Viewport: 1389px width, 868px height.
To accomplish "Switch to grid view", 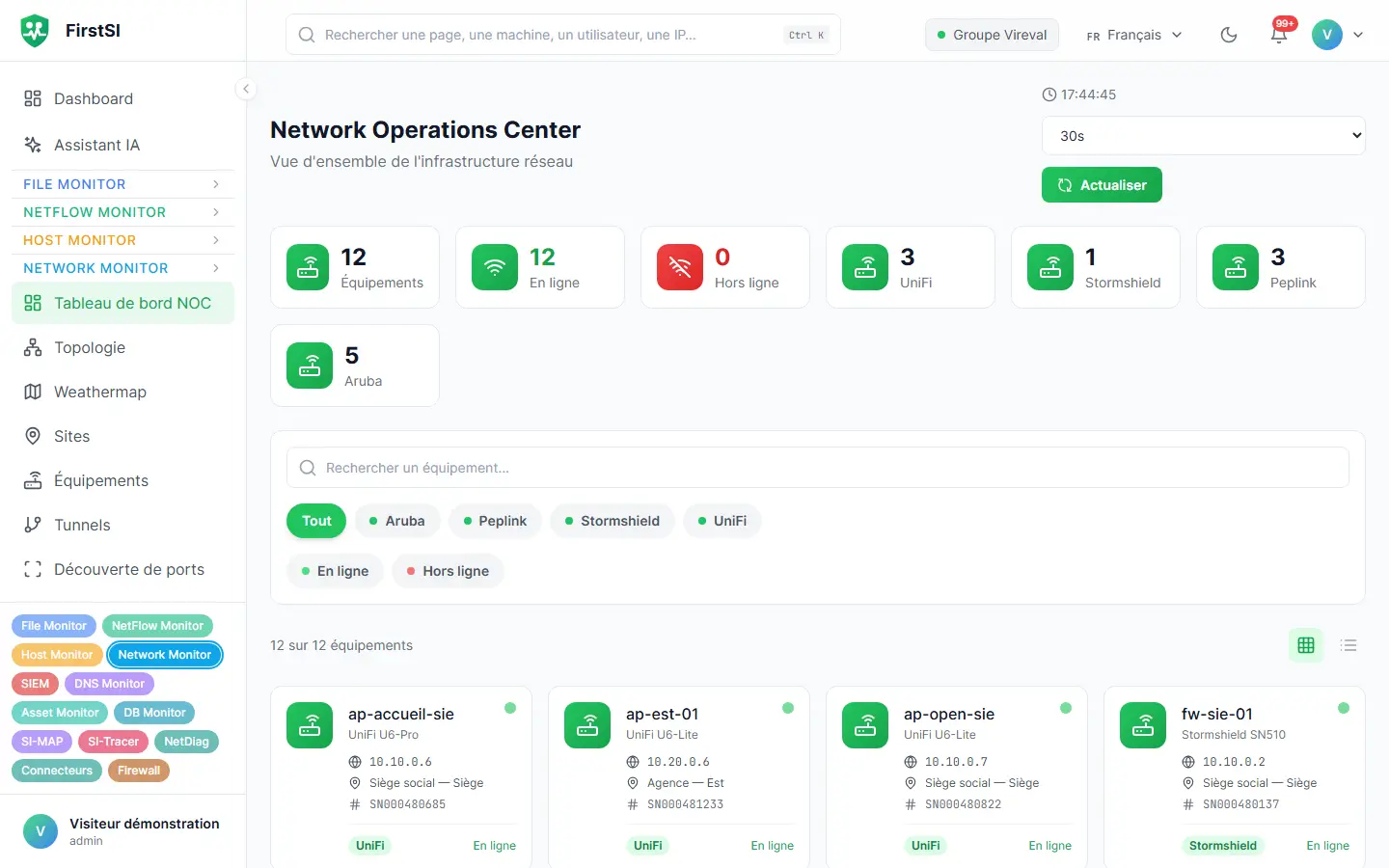I will coord(1306,645).
